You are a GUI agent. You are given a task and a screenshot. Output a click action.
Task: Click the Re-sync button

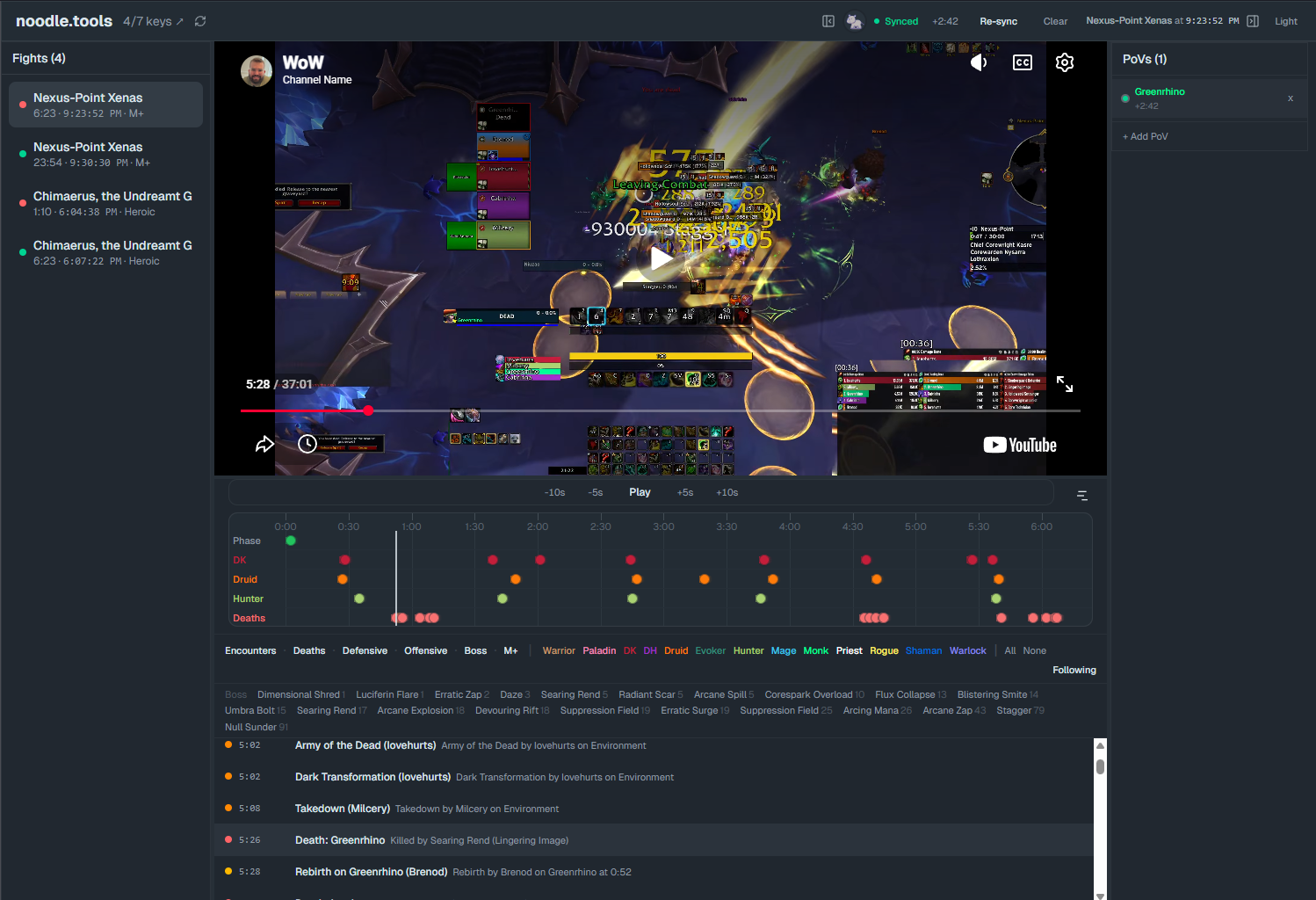click(998, 20)
